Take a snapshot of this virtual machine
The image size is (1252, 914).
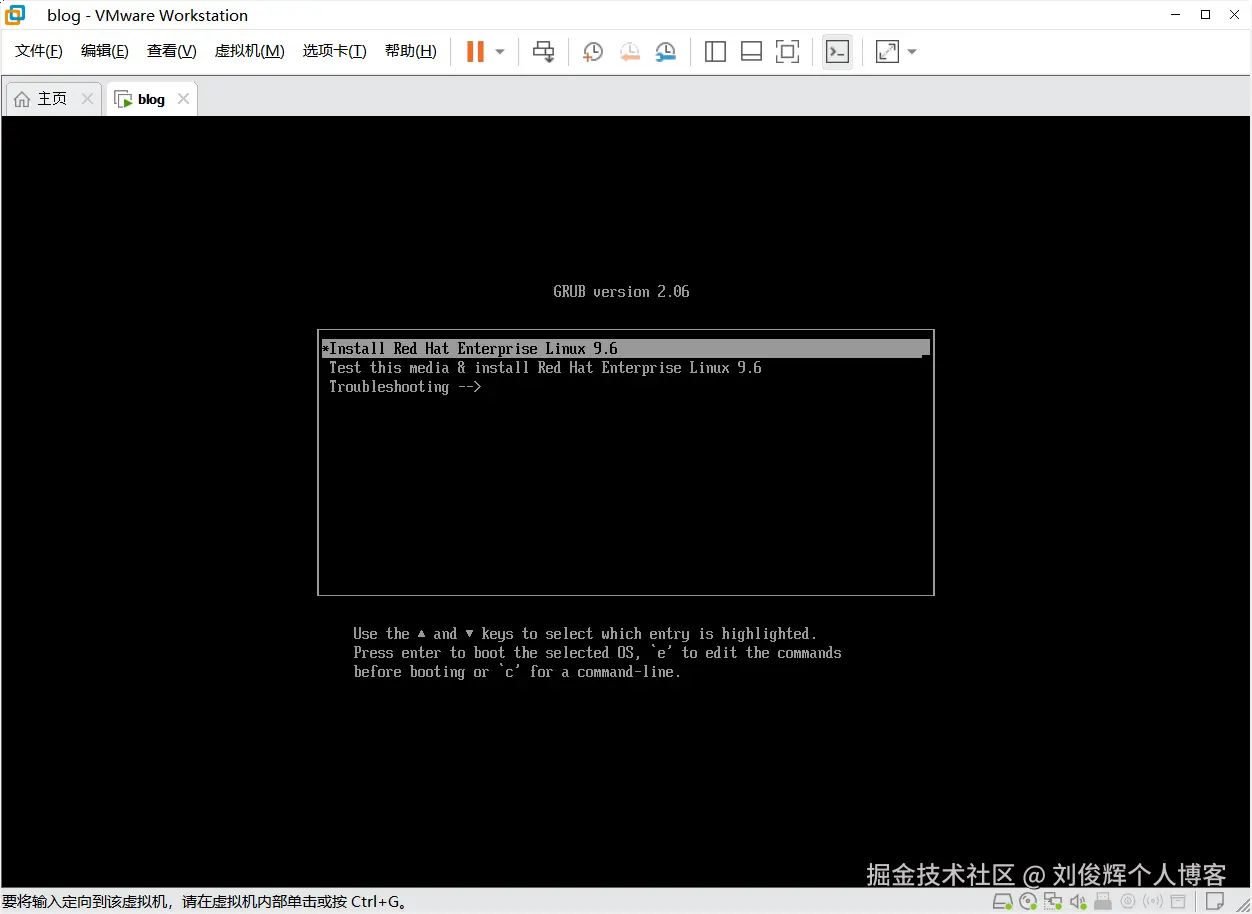(592, 52)
